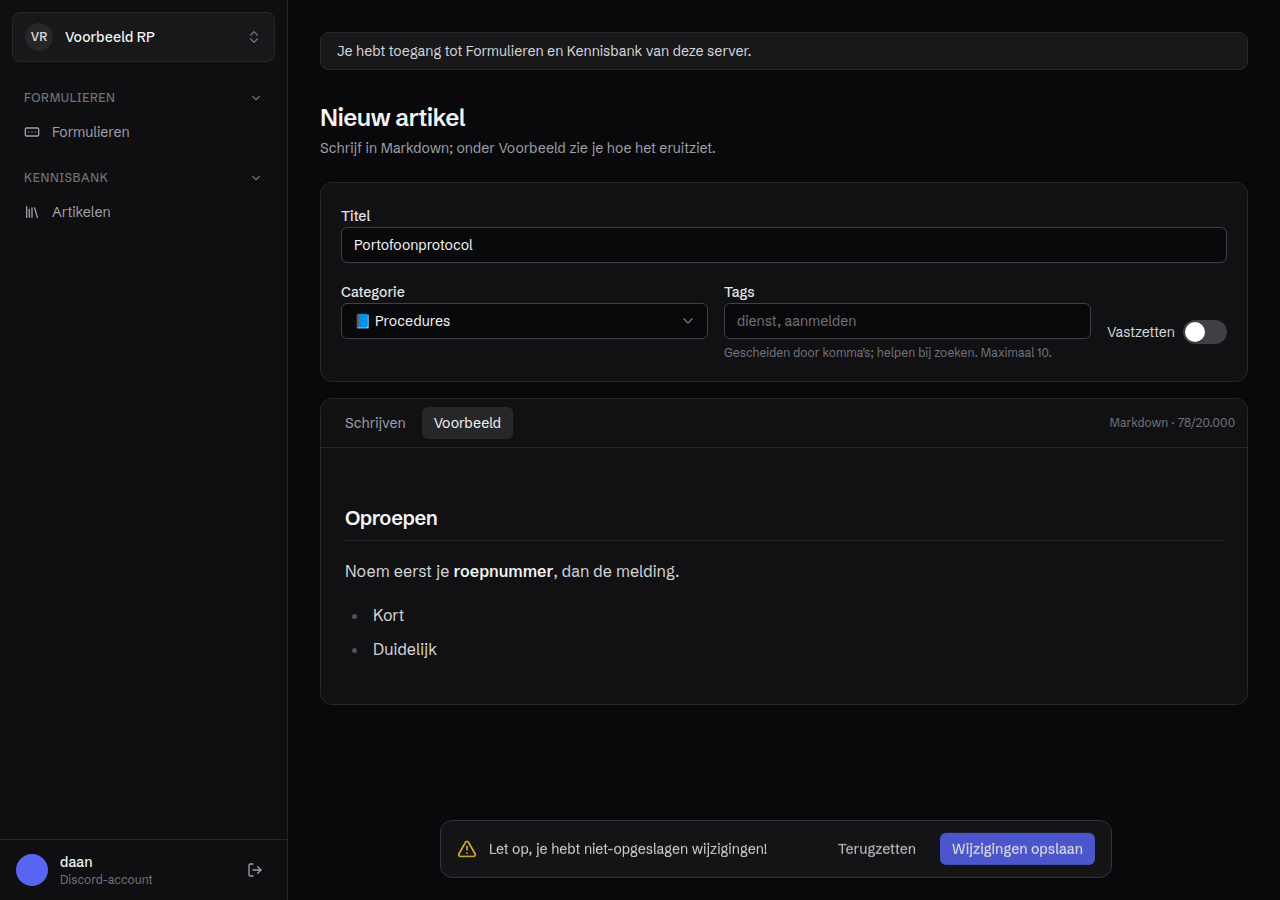Click the yellow warning triangle icon

coord(467,849)
